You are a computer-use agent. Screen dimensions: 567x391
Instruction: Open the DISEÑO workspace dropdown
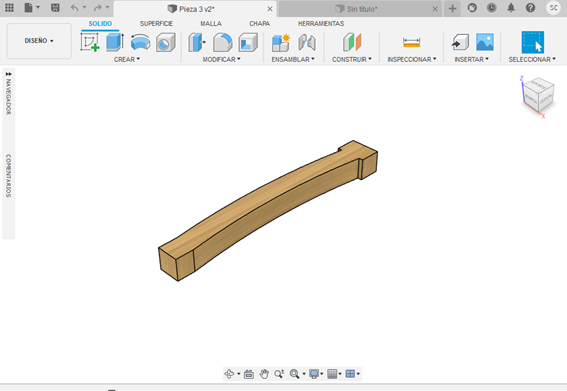(x=39, y=41)
